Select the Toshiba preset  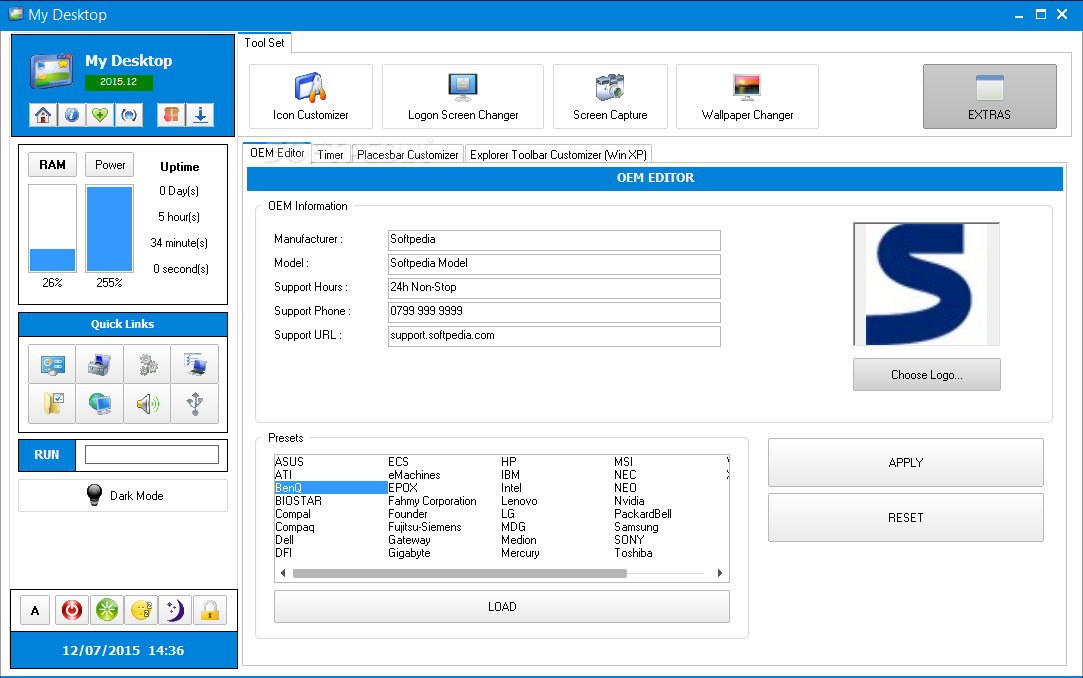[633, 554]
